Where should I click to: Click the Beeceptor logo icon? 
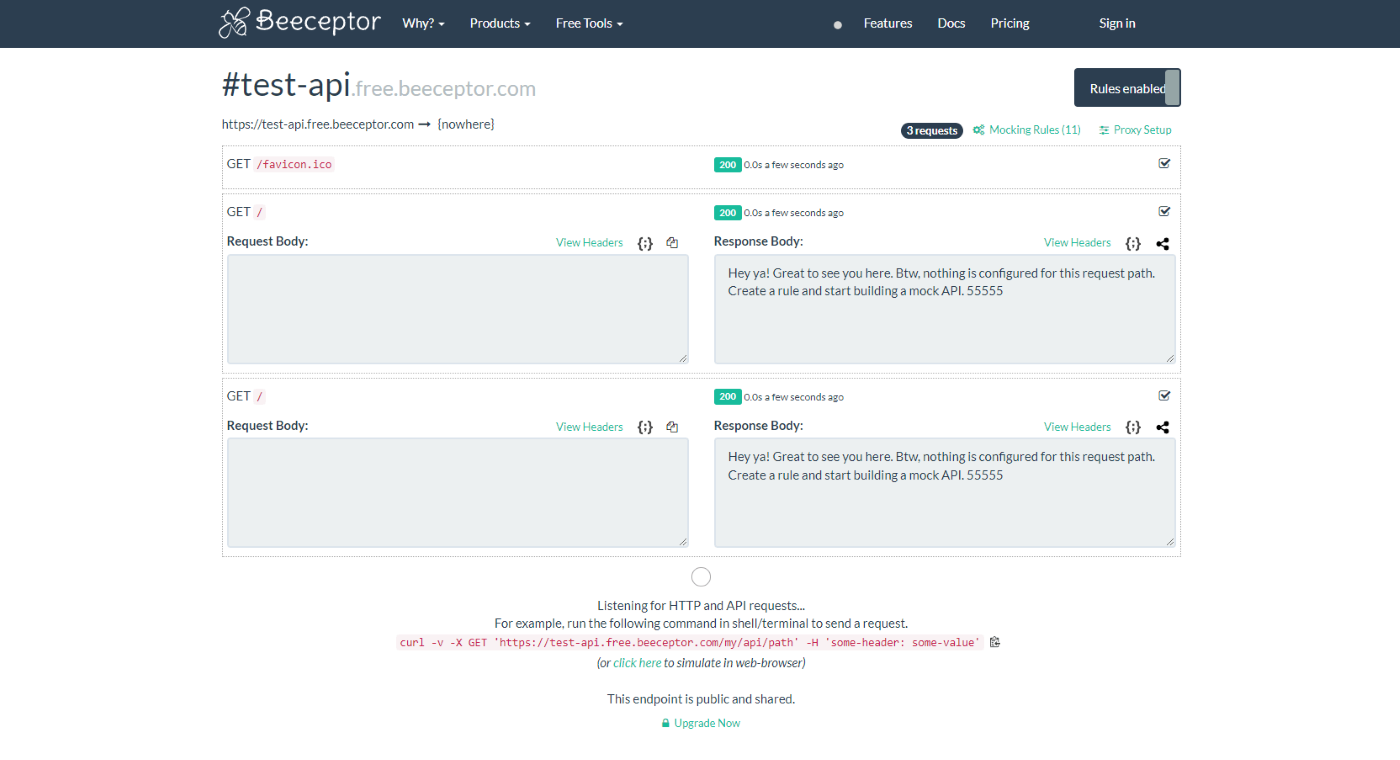tap(233, 23)
